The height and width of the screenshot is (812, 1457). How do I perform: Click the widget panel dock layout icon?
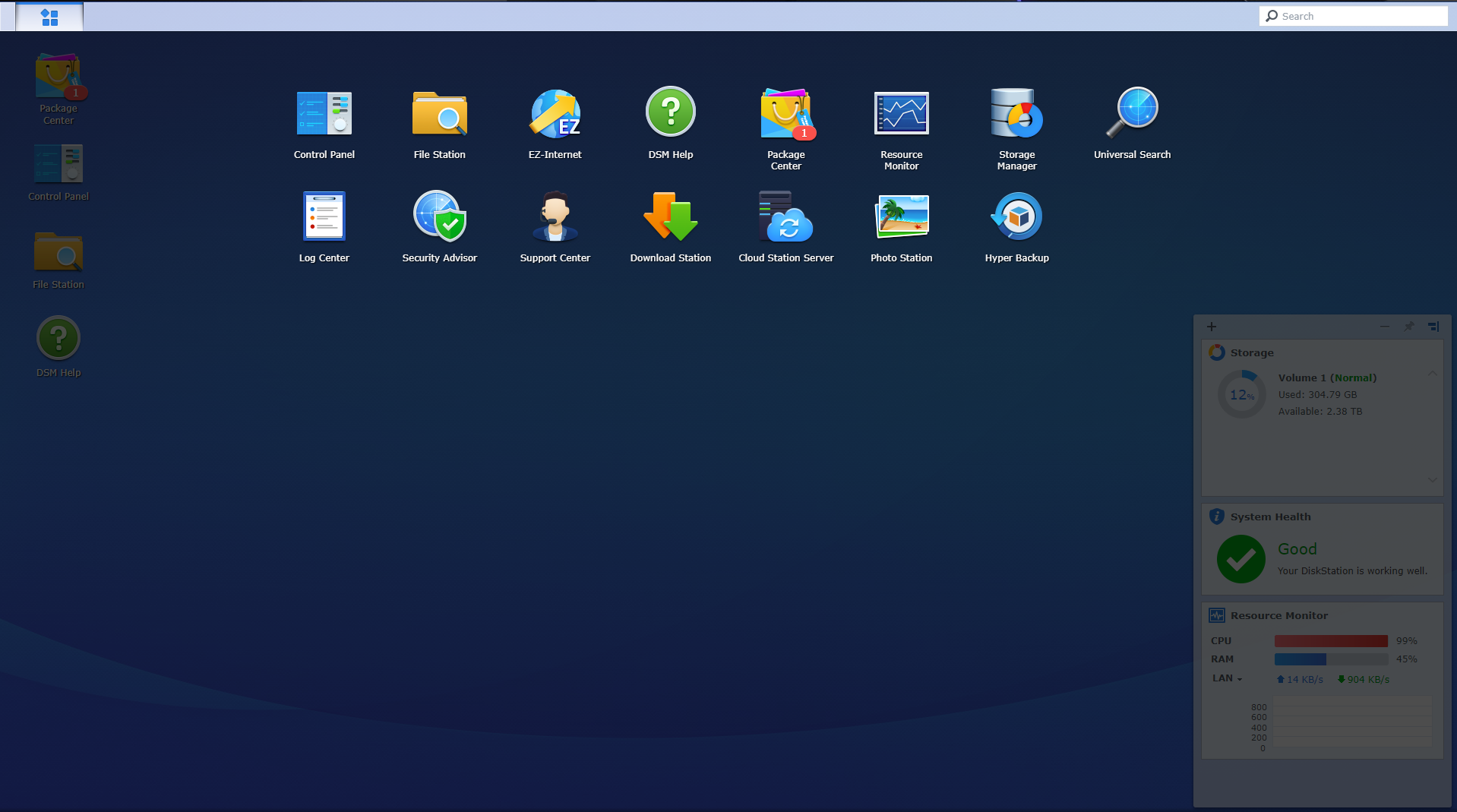(x=1433, y=327)
